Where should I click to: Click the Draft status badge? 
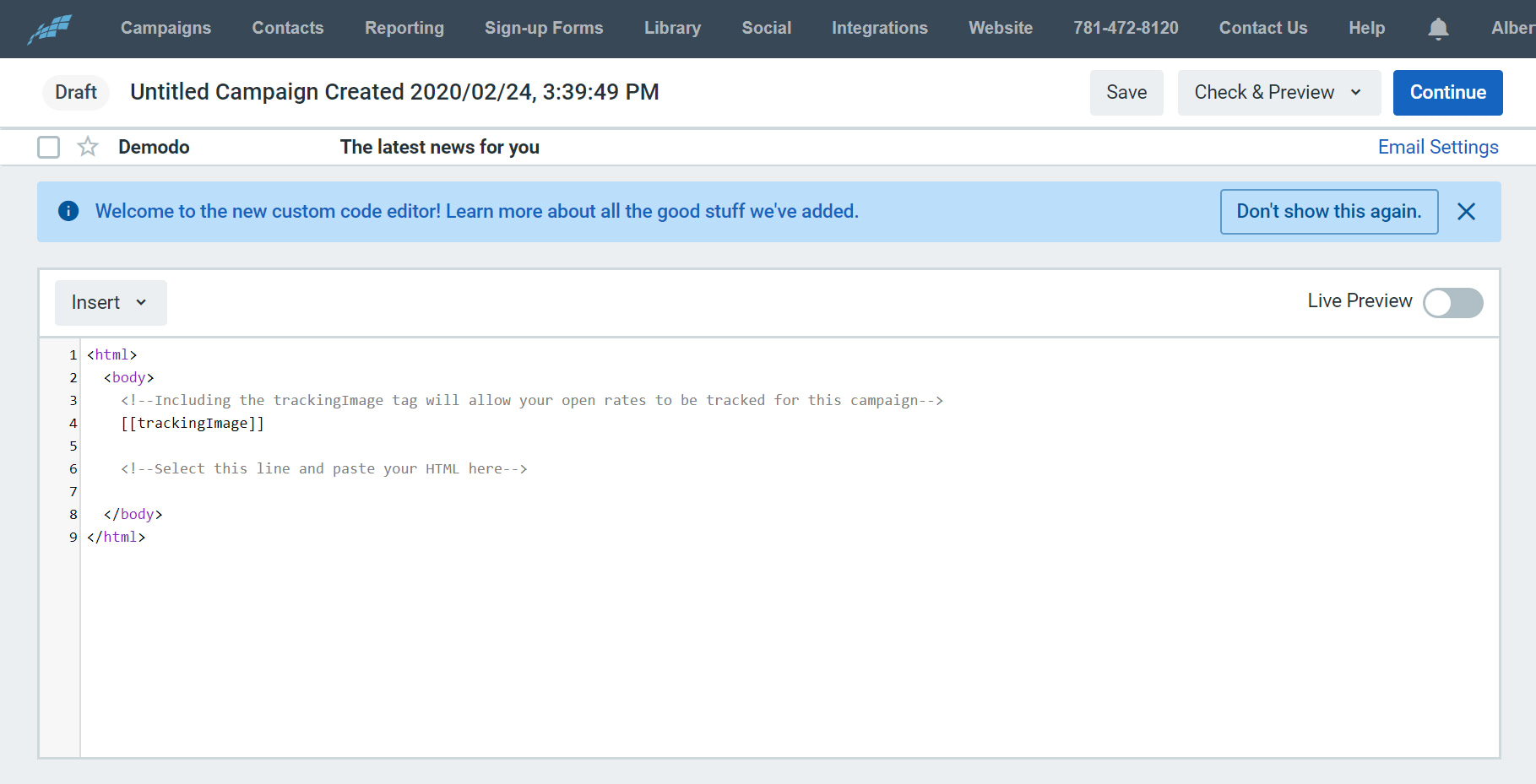76,92
